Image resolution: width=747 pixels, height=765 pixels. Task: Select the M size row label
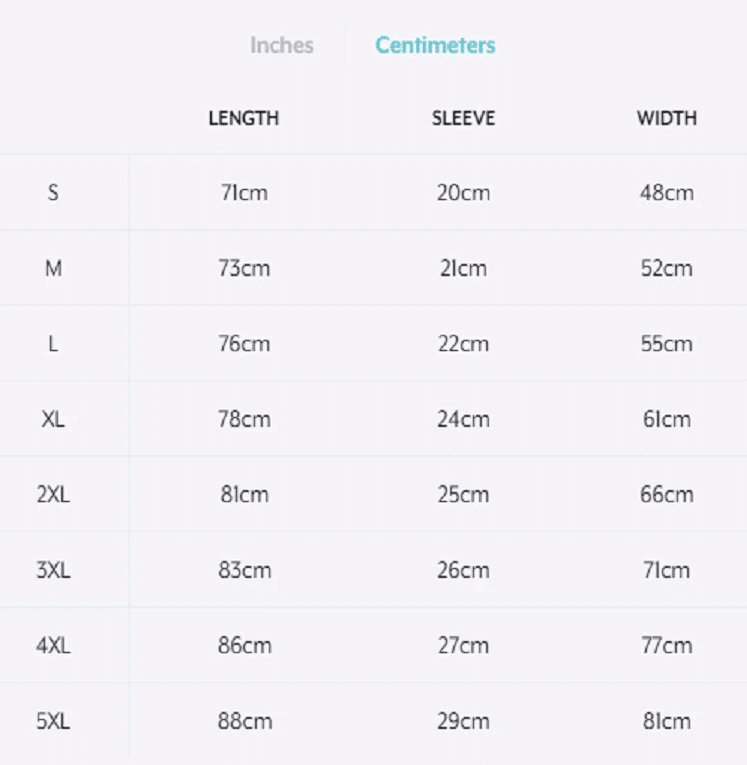click(x=53, y=268)
